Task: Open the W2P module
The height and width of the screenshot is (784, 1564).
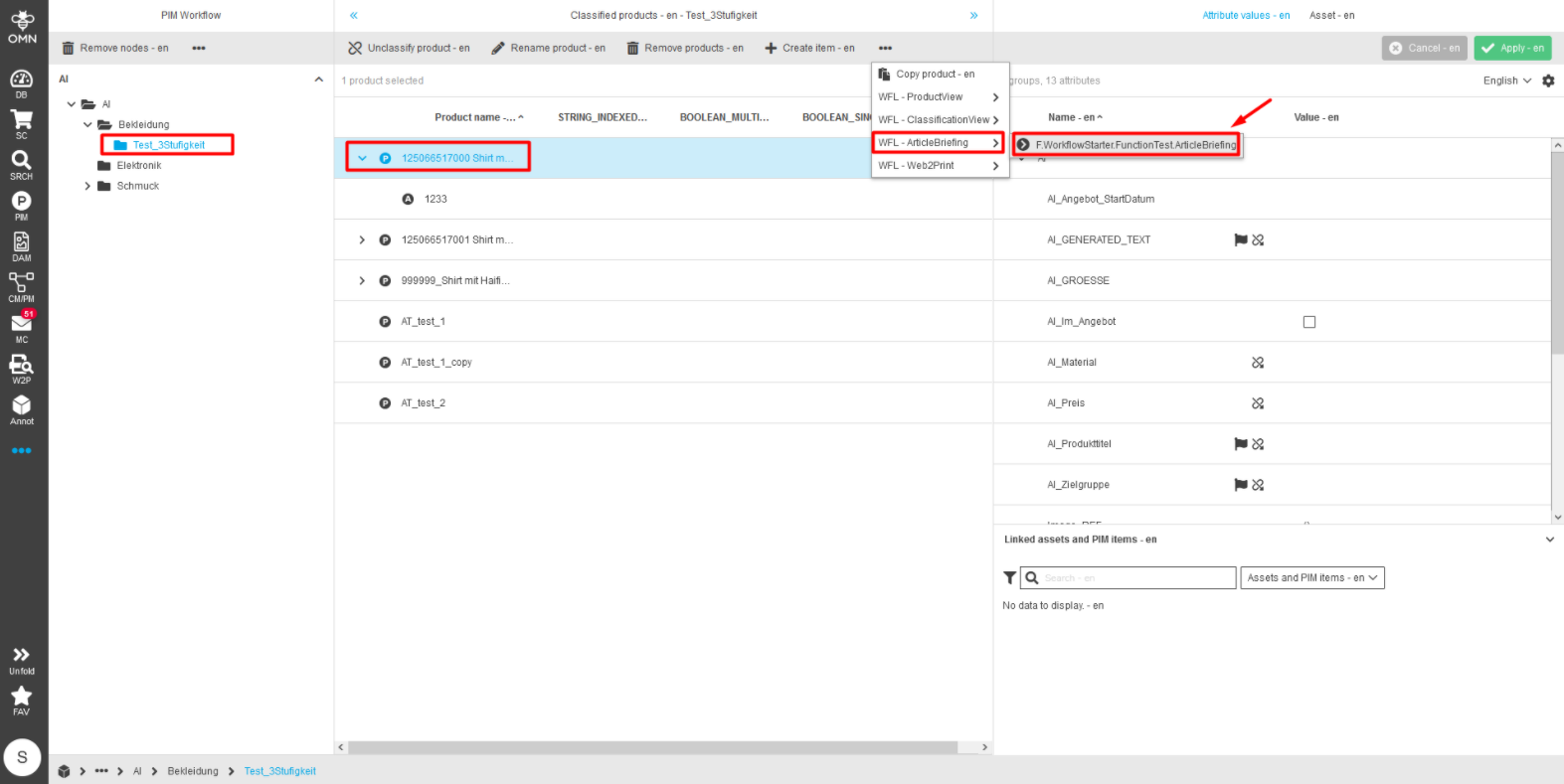Action: (21, 370)
